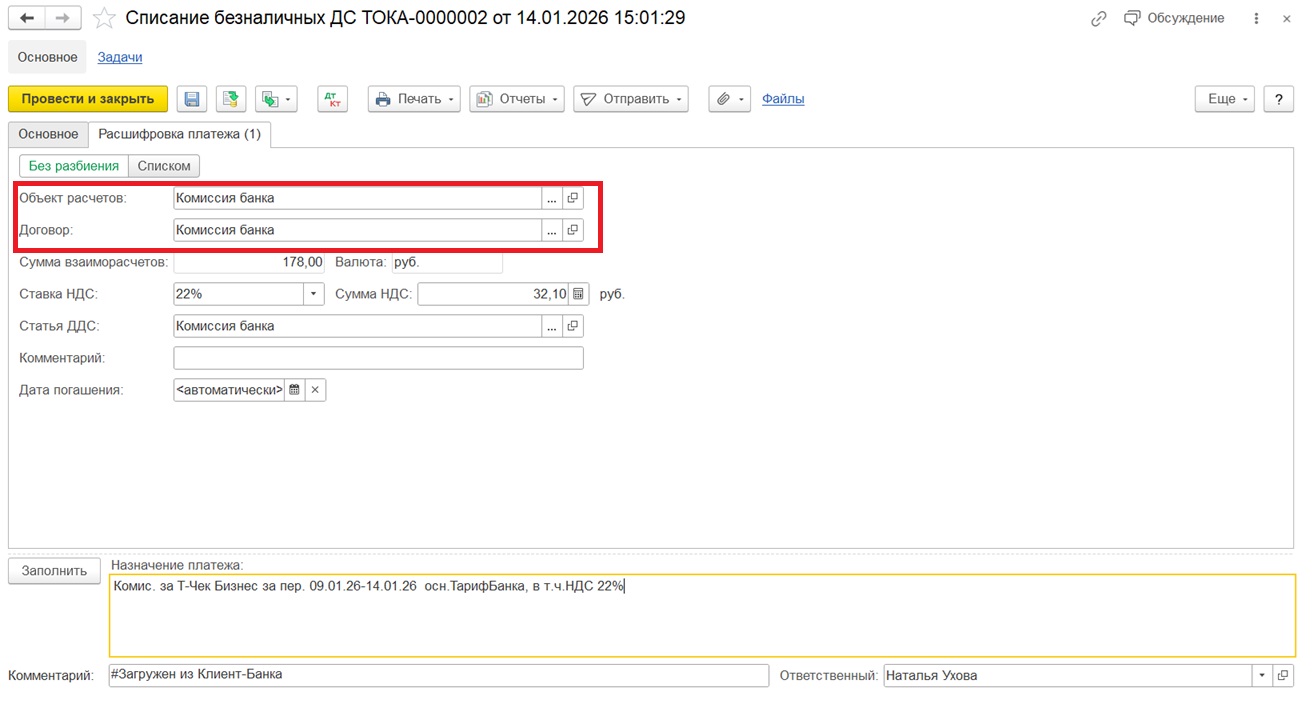This screenshot has width=1314, height=704.
Task: Toggle Списком mode
Action: point(165,166)
